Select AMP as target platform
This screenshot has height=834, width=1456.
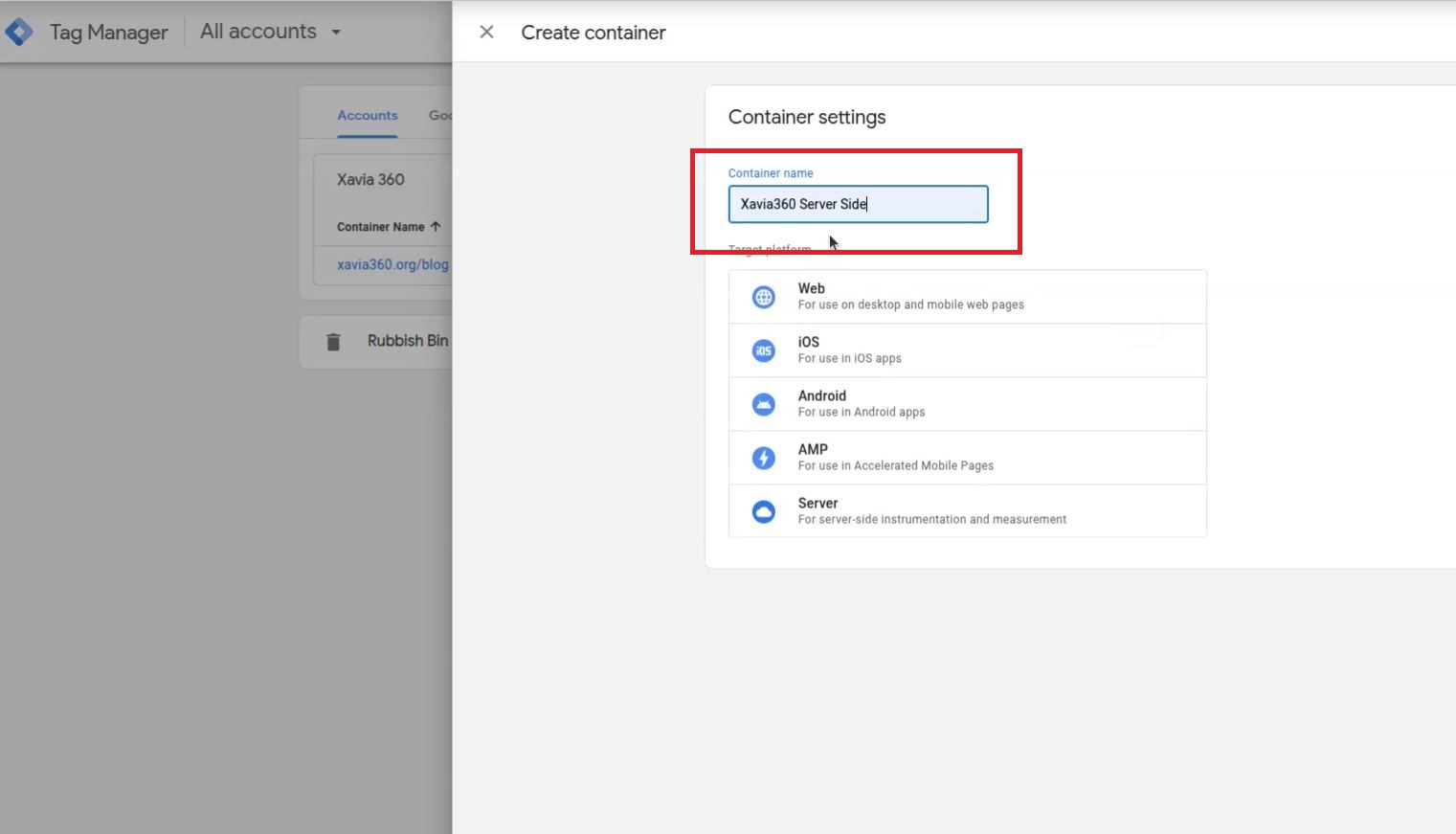pos(967,458)
